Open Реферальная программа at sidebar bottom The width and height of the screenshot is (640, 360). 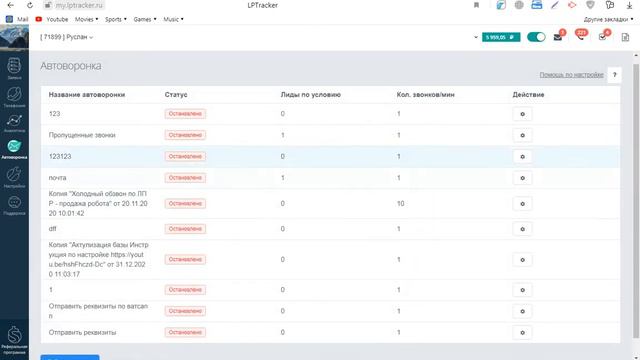(x=14, y=340)
